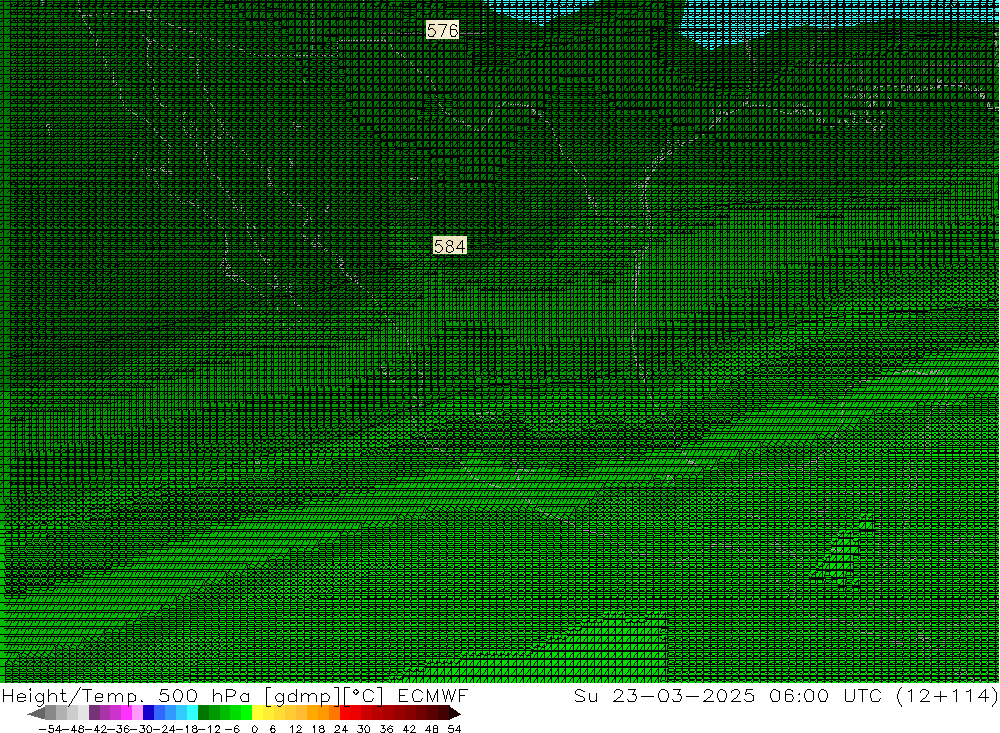This screenshot has height=733, width=1000.
Task: Click the gray left arrow of color scale
Action: click(x=36, y=713)
